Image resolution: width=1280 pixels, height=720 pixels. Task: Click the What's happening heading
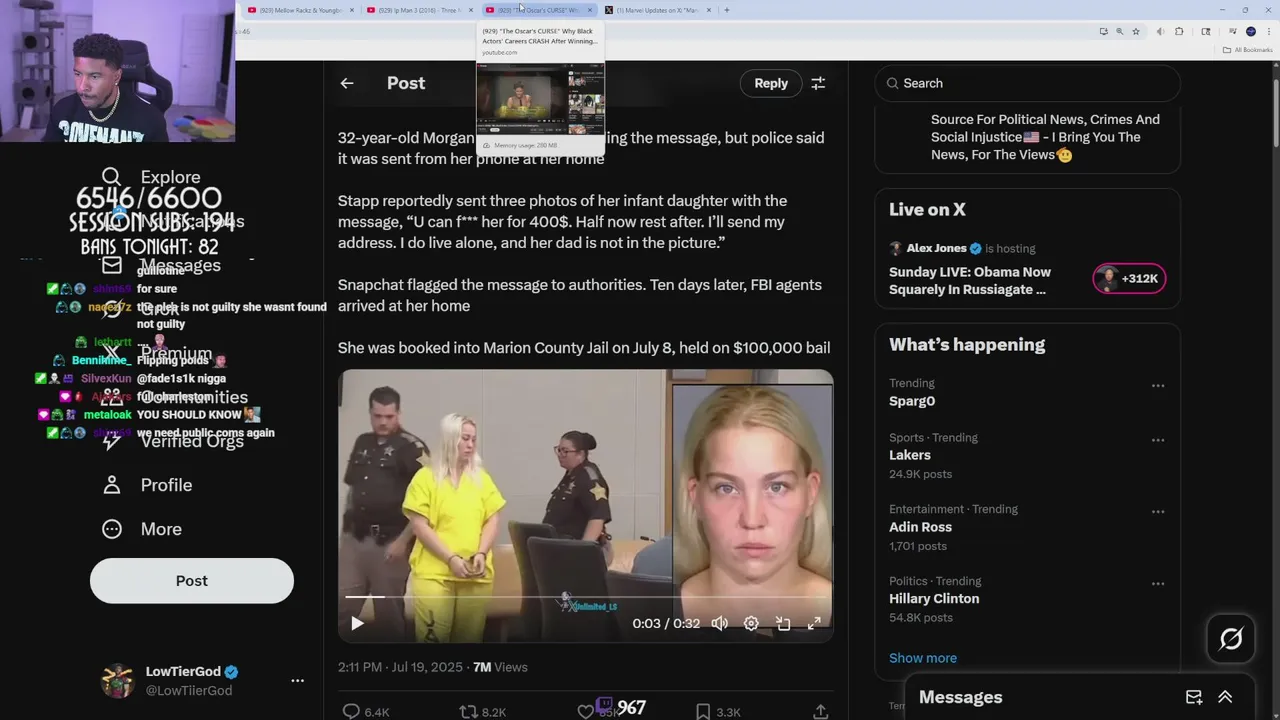coord(967,344)
